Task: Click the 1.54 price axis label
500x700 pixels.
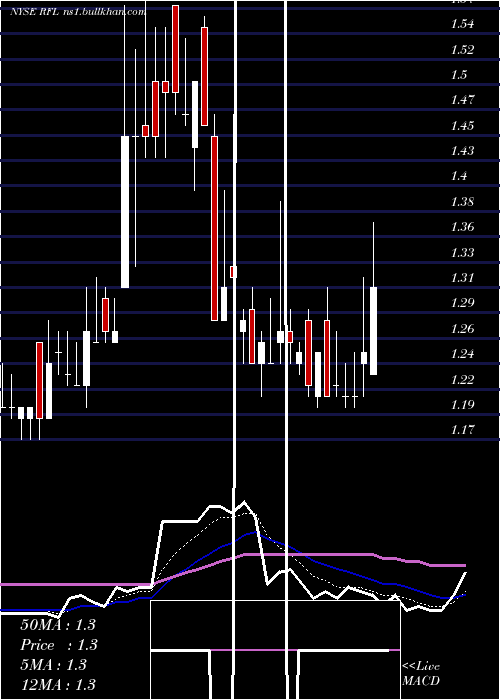Action: pyautogui.click(x=462, y=24)
